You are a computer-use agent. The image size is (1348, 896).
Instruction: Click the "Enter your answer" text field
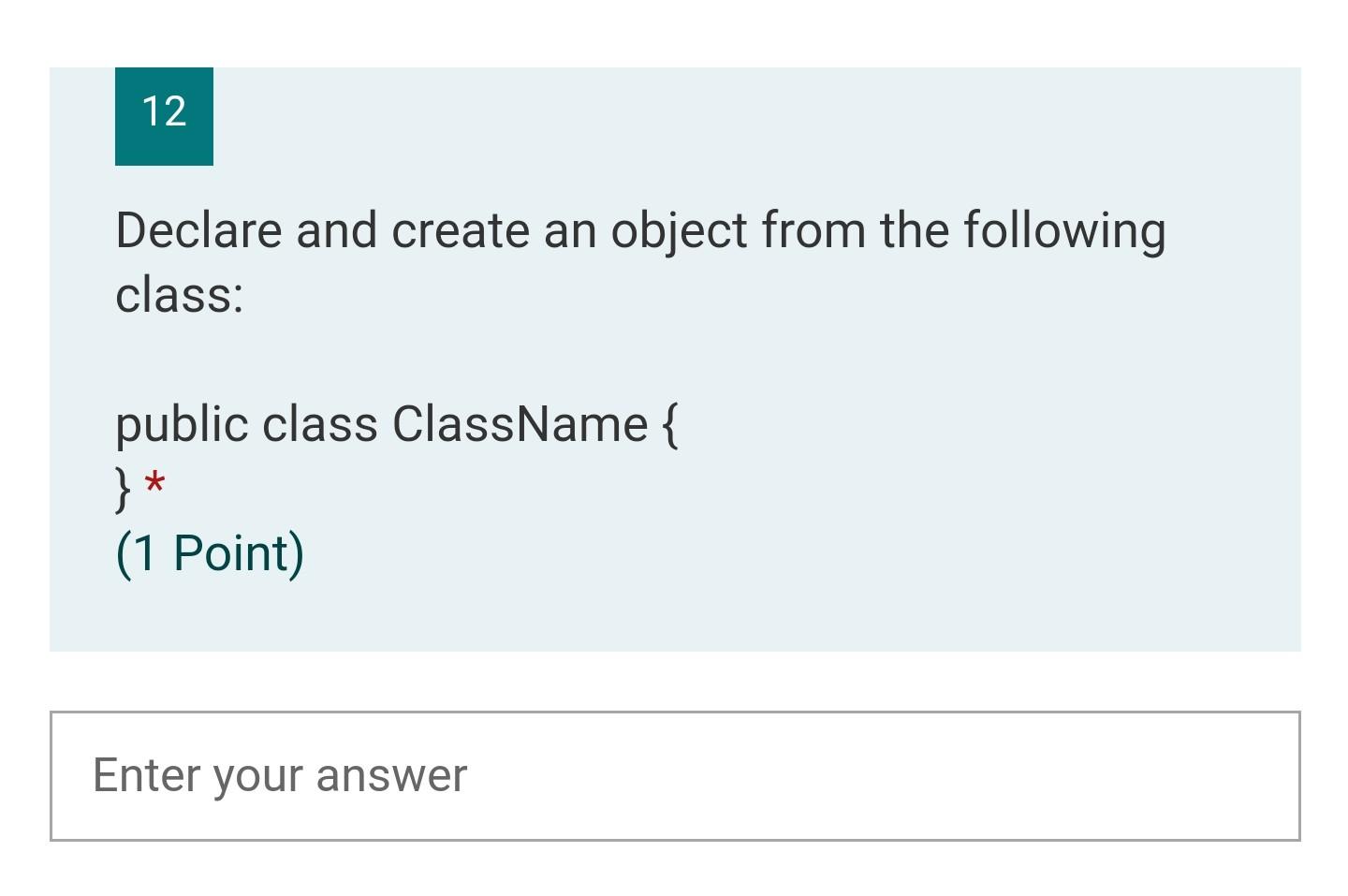click(674, 775)
